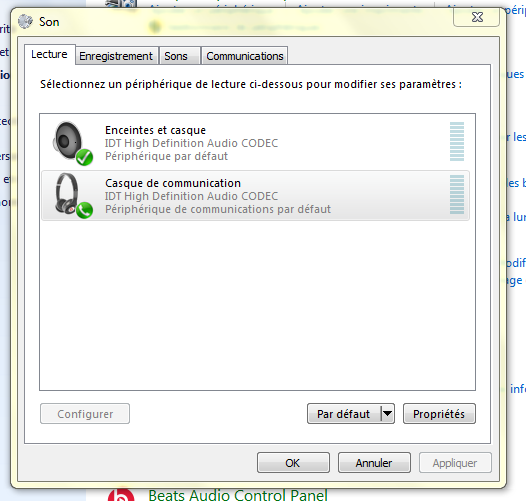
Task: Click the Configurer button
Action: 85,414
